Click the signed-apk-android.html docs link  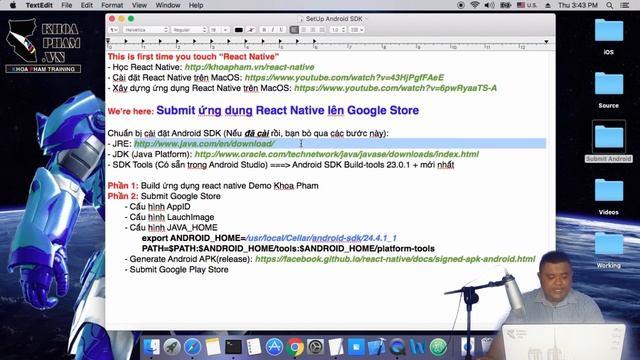(x=395, y=259)
